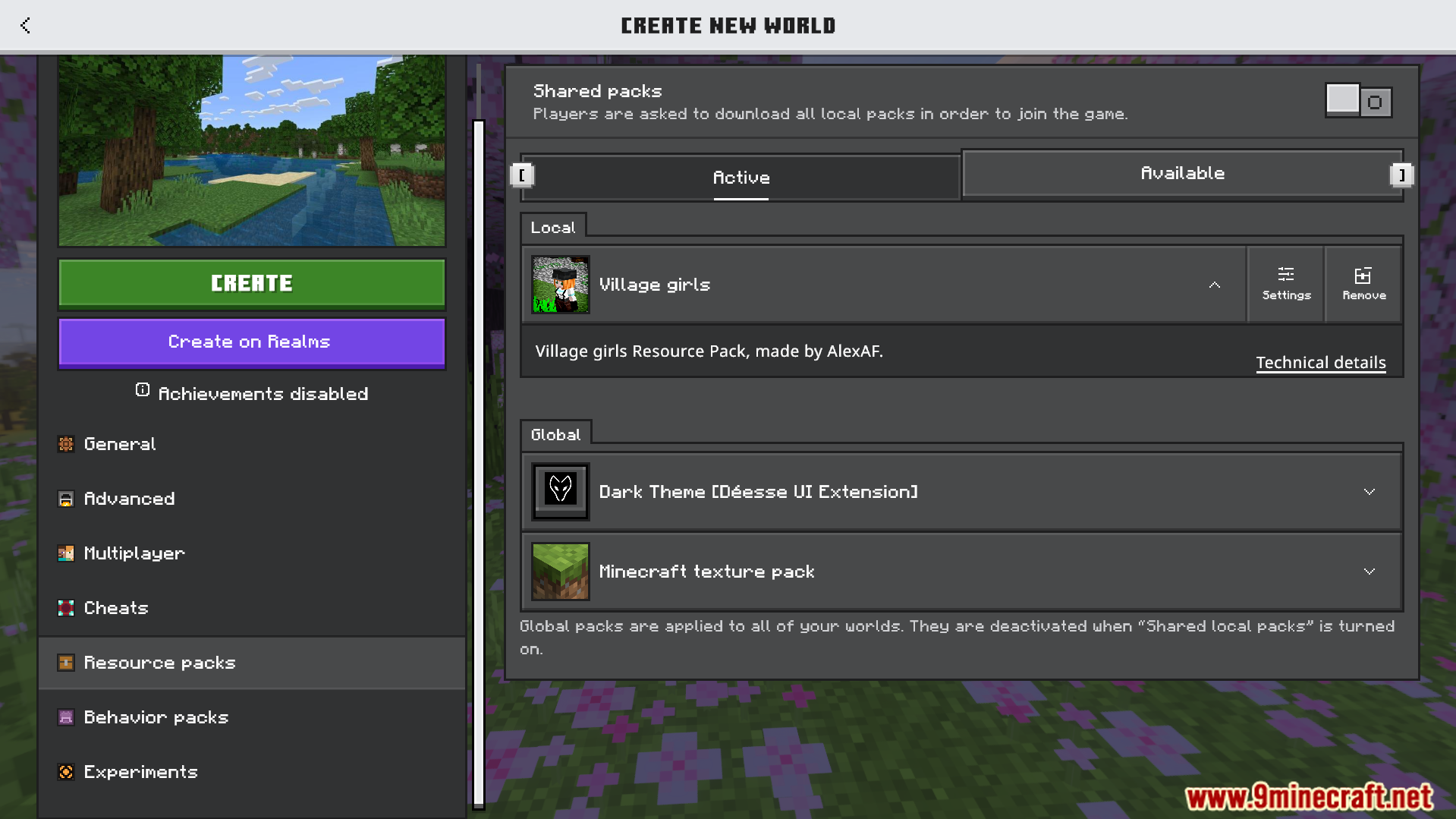Click the sidebar vertical scrollbar

[x=478, y=463]
